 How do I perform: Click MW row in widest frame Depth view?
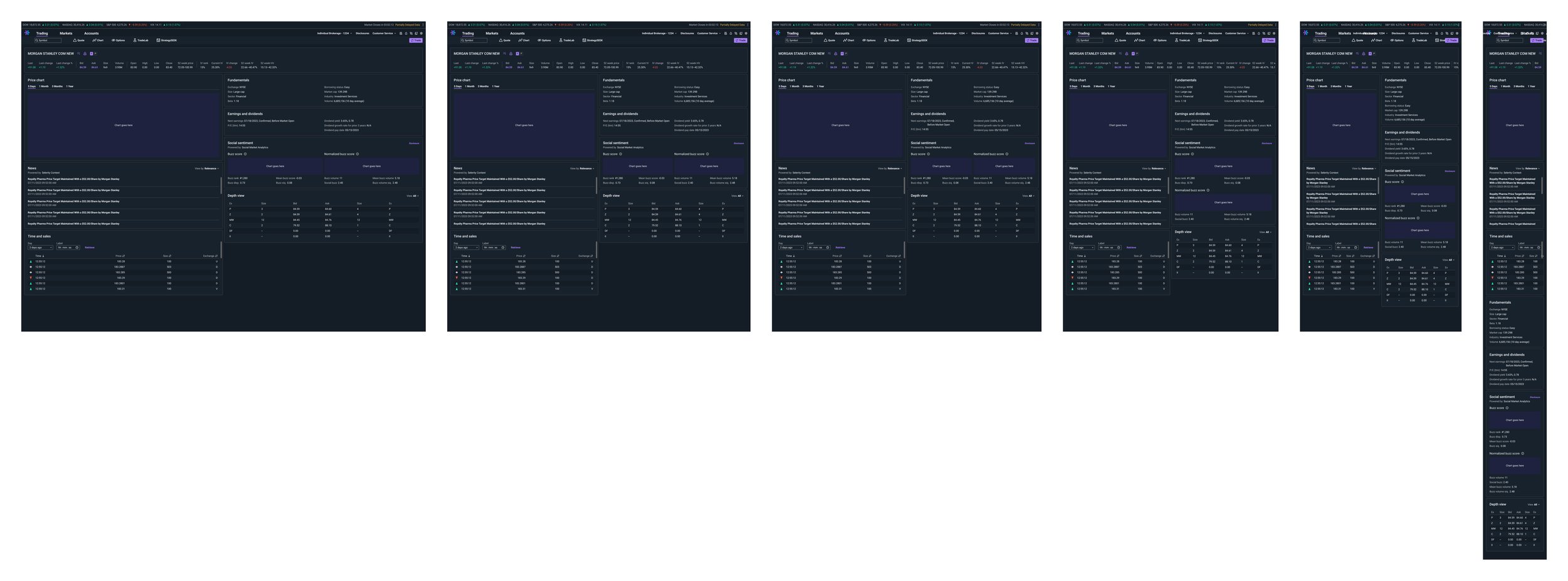click(x=322, y=220)
